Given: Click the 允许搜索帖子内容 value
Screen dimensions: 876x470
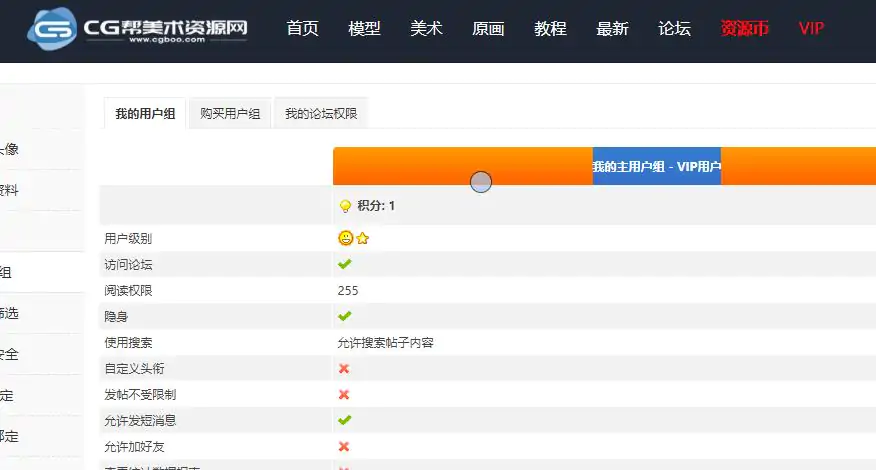Looking at the screenshot, I should 385,343.
